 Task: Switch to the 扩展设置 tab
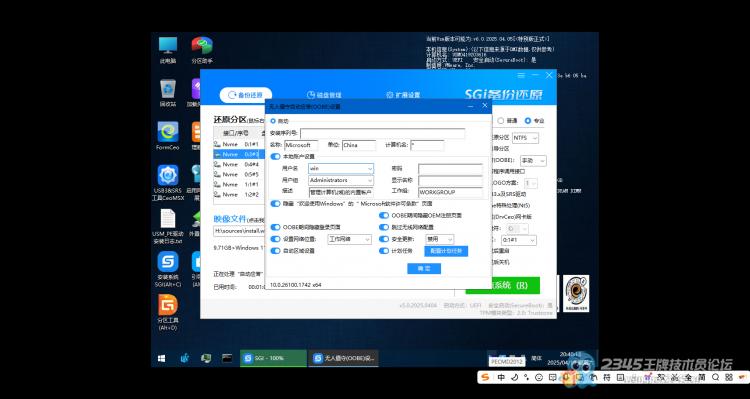click(403, 95)
